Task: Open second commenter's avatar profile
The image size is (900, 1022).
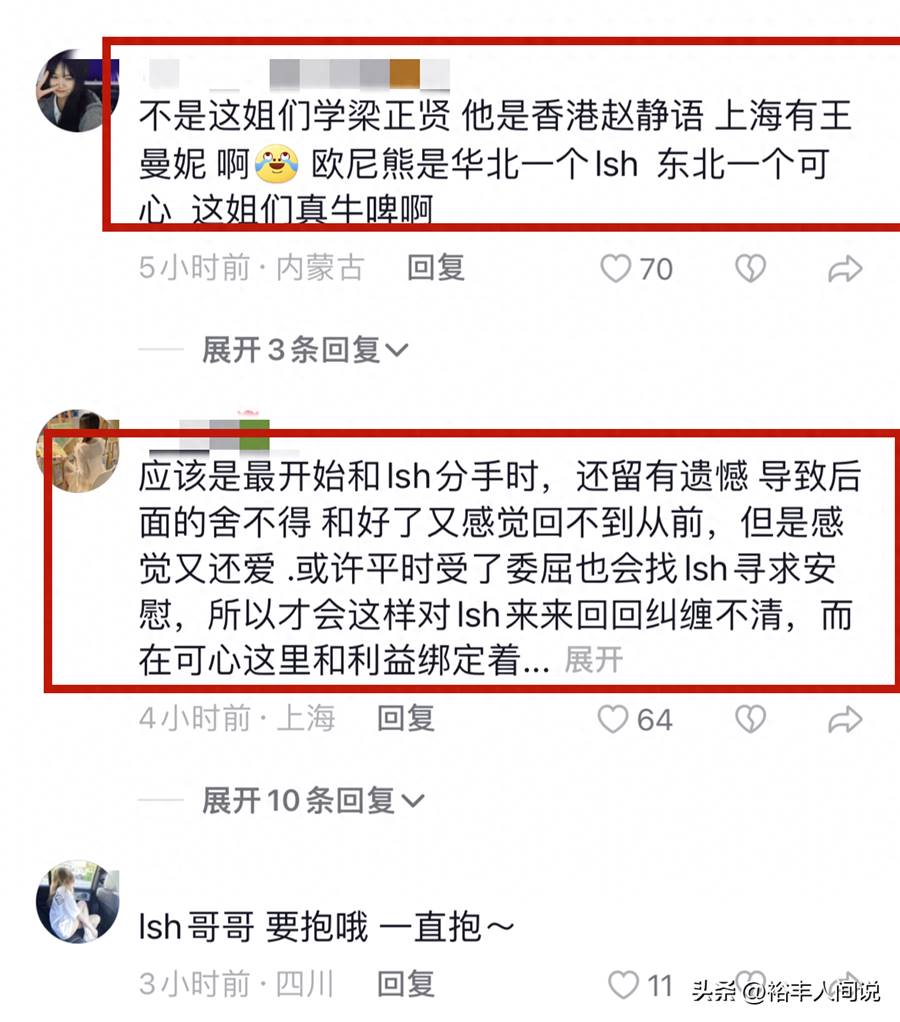Action: [77, 450]
